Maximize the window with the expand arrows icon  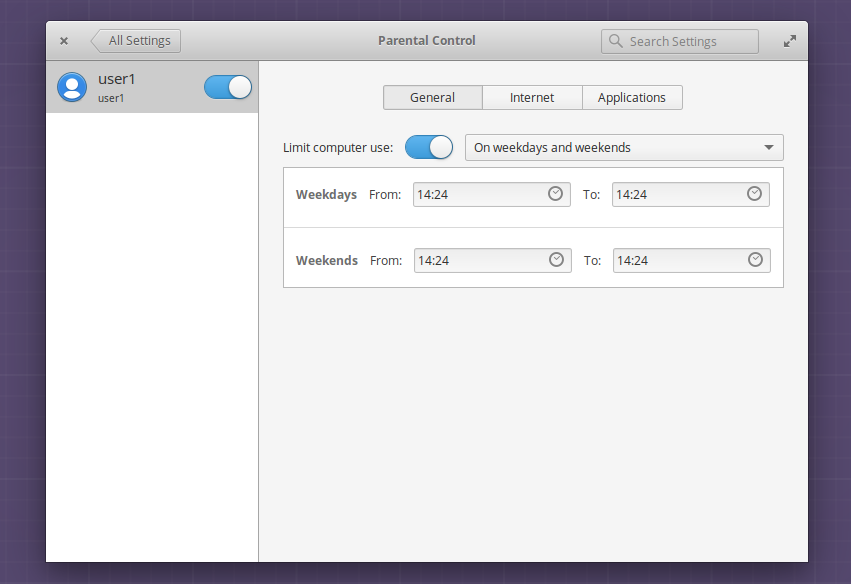click(790, 41)
